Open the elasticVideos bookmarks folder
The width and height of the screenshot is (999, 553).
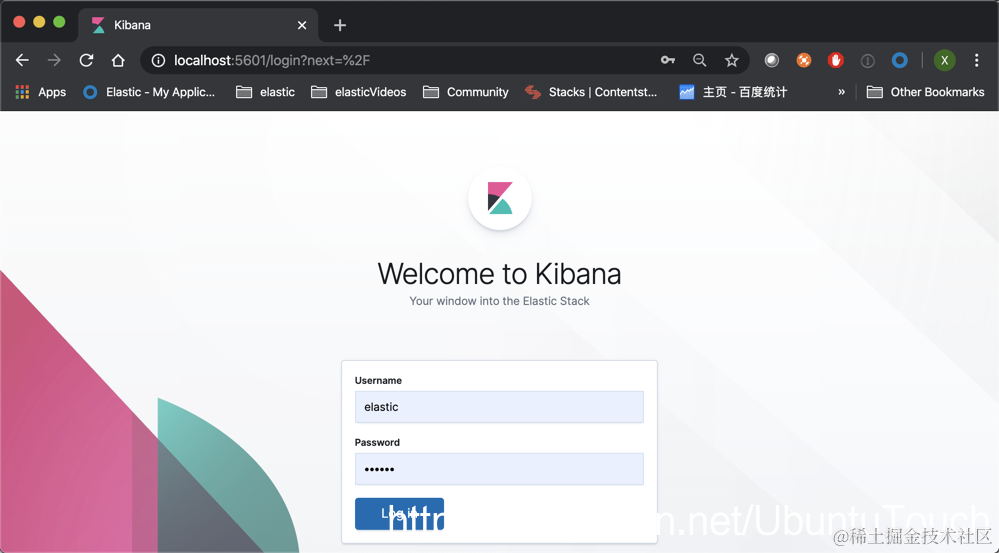[x=358, y=92]
